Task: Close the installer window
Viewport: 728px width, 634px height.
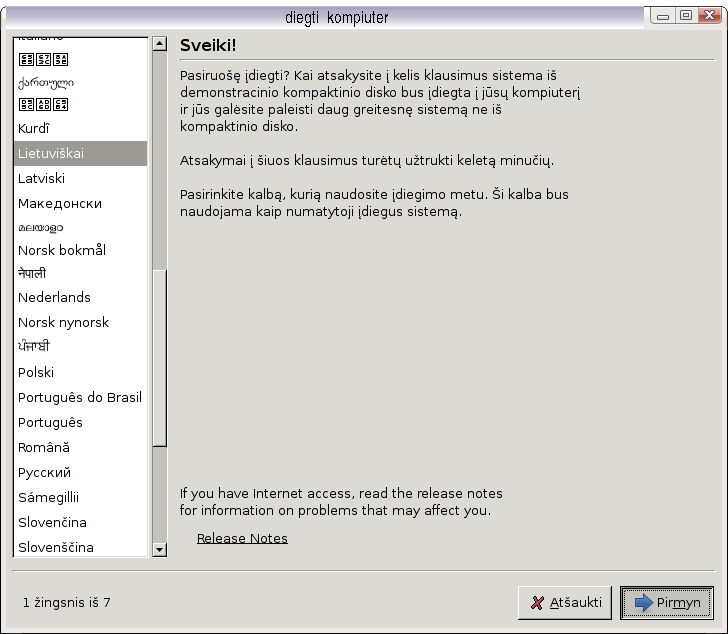Action: (x=709, y=15)
